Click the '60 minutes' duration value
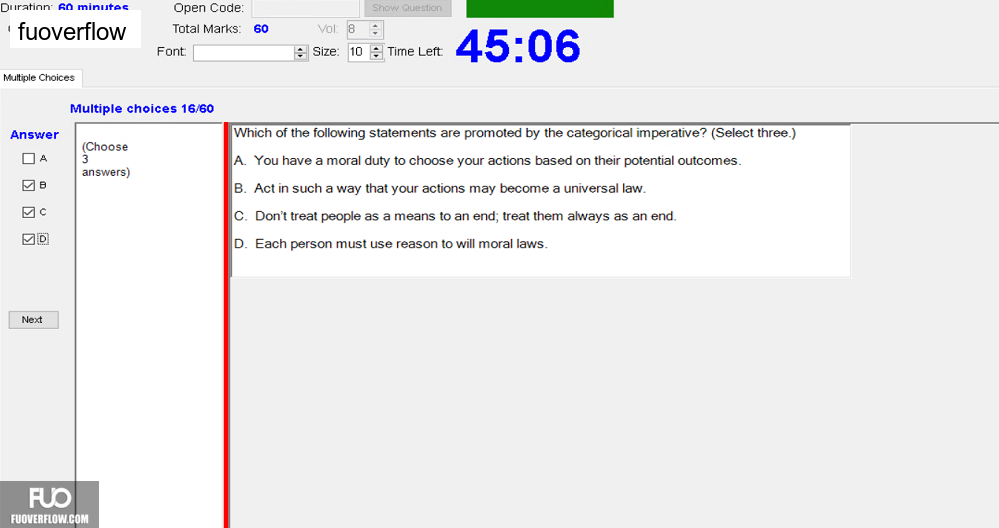Image resolution: width=999 pixels, height=528 pixels. 94,7
